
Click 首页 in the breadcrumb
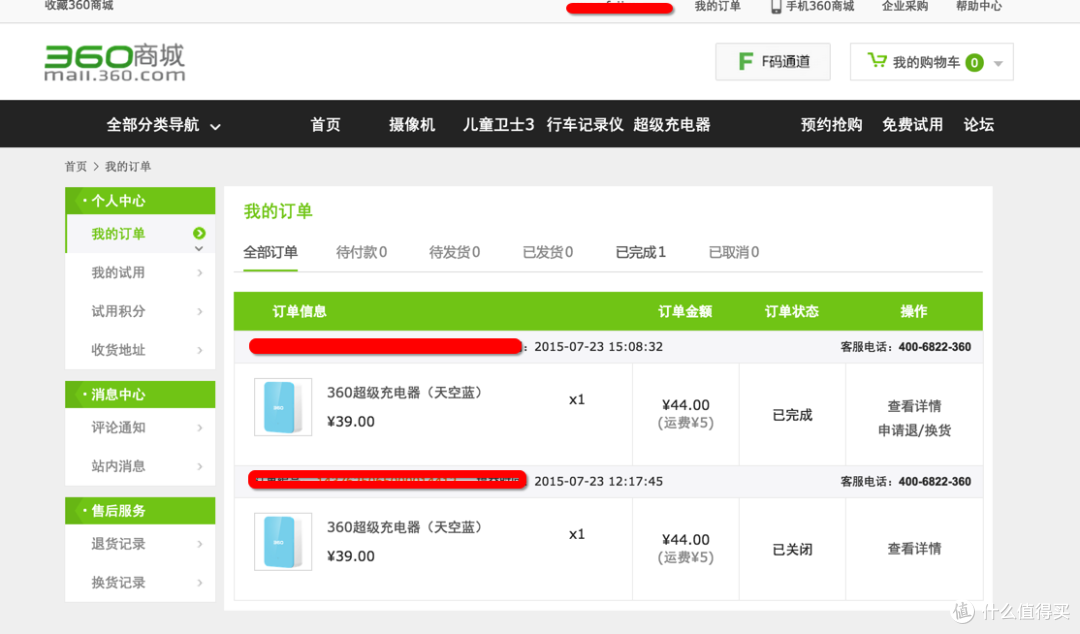pos(76,167)
